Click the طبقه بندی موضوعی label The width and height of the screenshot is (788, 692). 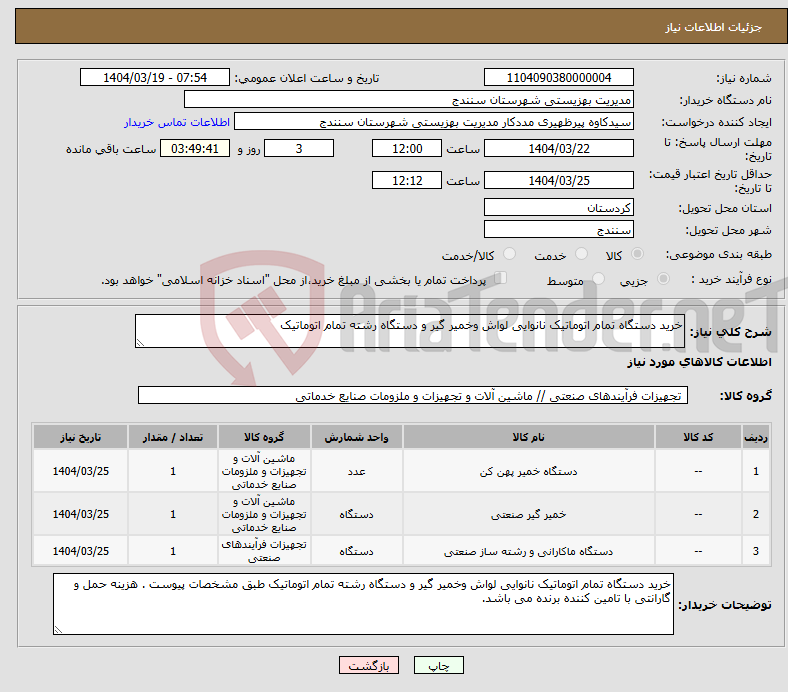tap(719, 254)
